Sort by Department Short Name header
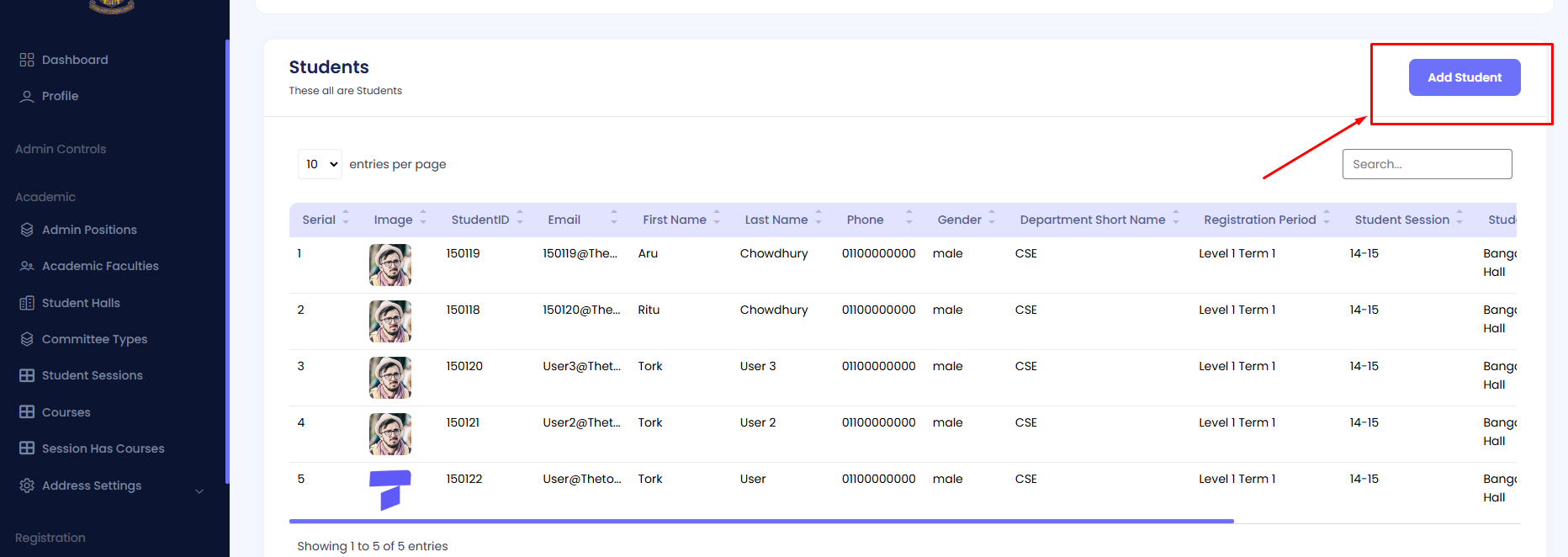The height and width of the screenshot is (557, 1568). (1092, 220)
